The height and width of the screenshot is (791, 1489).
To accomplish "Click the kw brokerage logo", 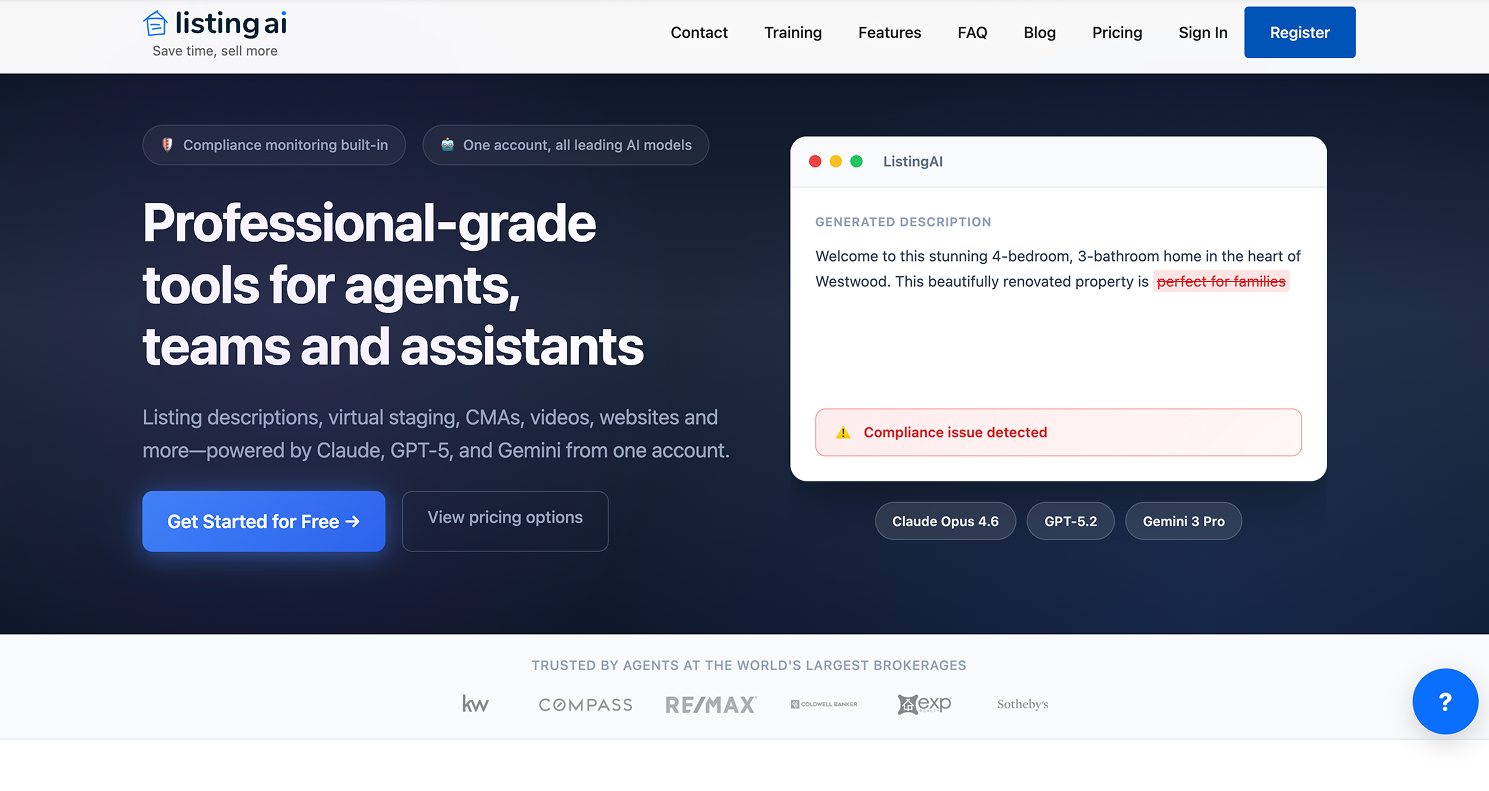I will pos(476,704).
